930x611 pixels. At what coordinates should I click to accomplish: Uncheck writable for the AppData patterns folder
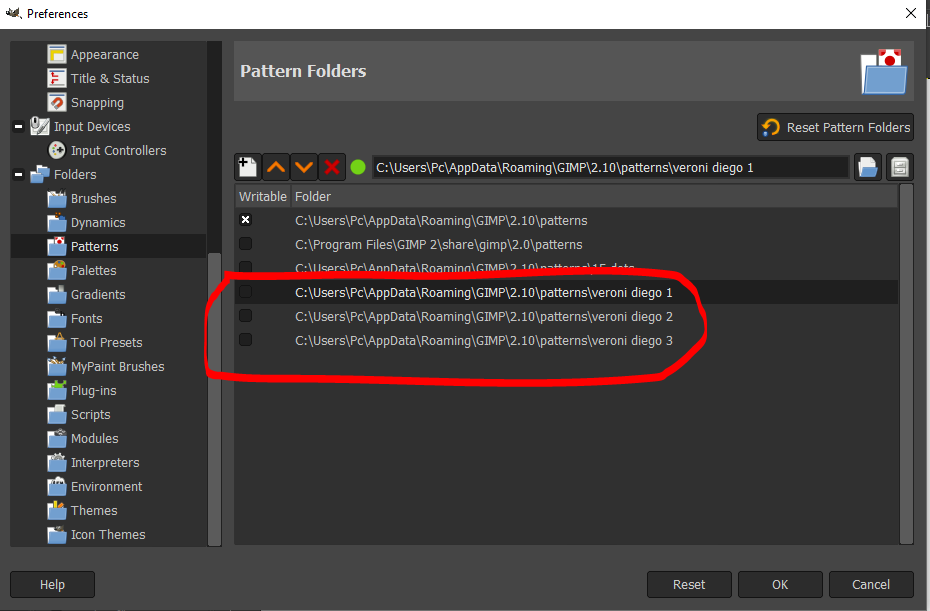[246, 220]
